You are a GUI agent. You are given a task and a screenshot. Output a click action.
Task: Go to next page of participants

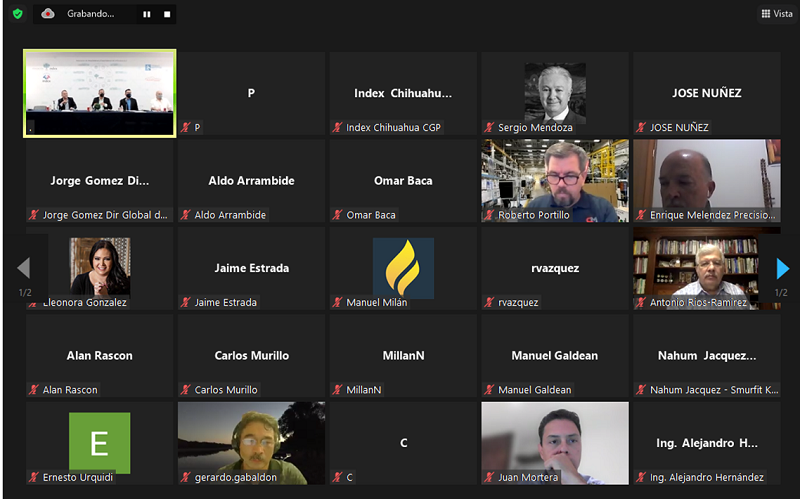coord(782,269)
